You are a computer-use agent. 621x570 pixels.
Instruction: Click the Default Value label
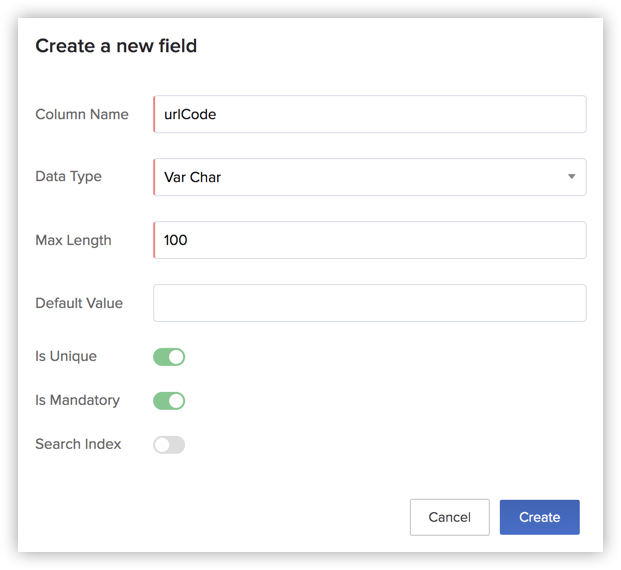pyautogui.click(x=79, y=303)
